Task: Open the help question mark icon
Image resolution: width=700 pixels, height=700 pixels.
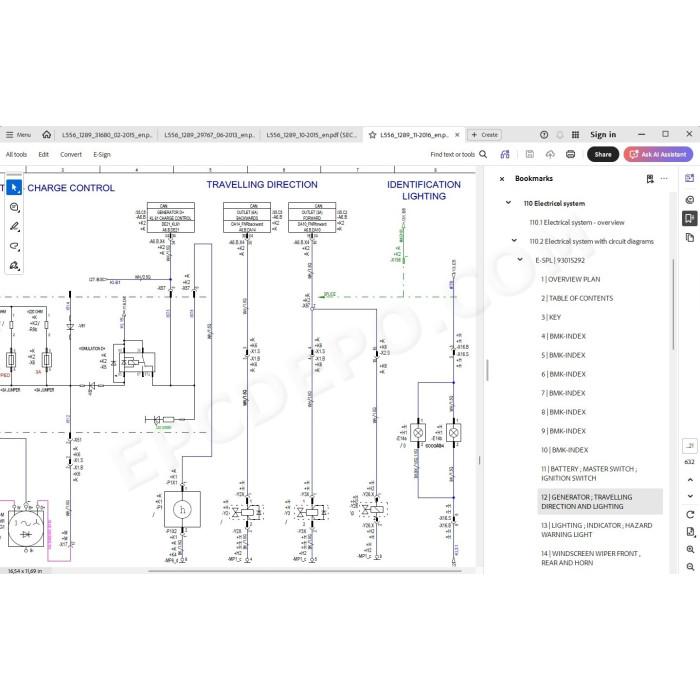Action: pyautogui.click(x=544, y=134)
